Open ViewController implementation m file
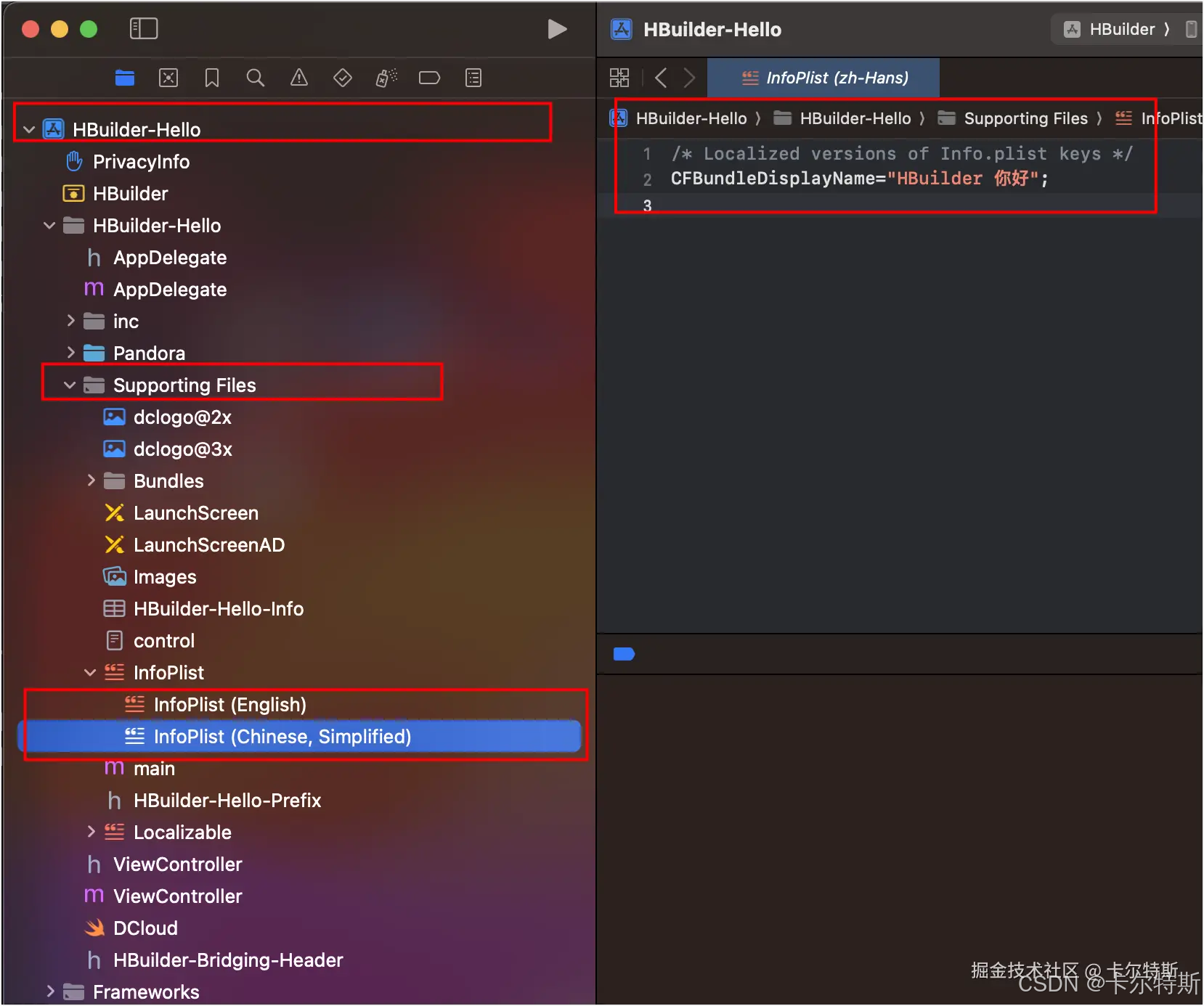This screenshot has height=1006, width=1204. coord(178,896)
